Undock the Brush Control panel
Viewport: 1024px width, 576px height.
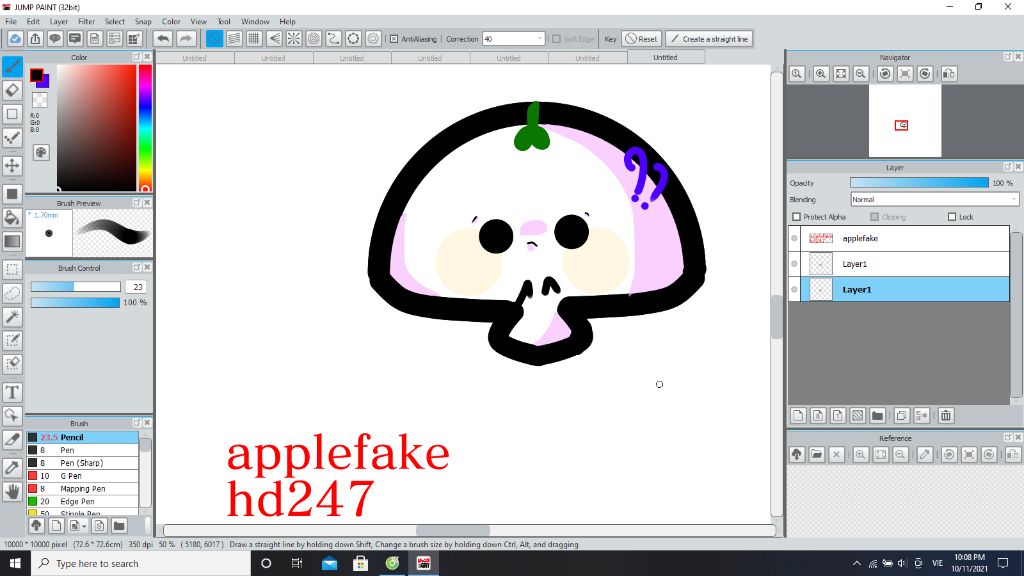(x=136, y=268)
